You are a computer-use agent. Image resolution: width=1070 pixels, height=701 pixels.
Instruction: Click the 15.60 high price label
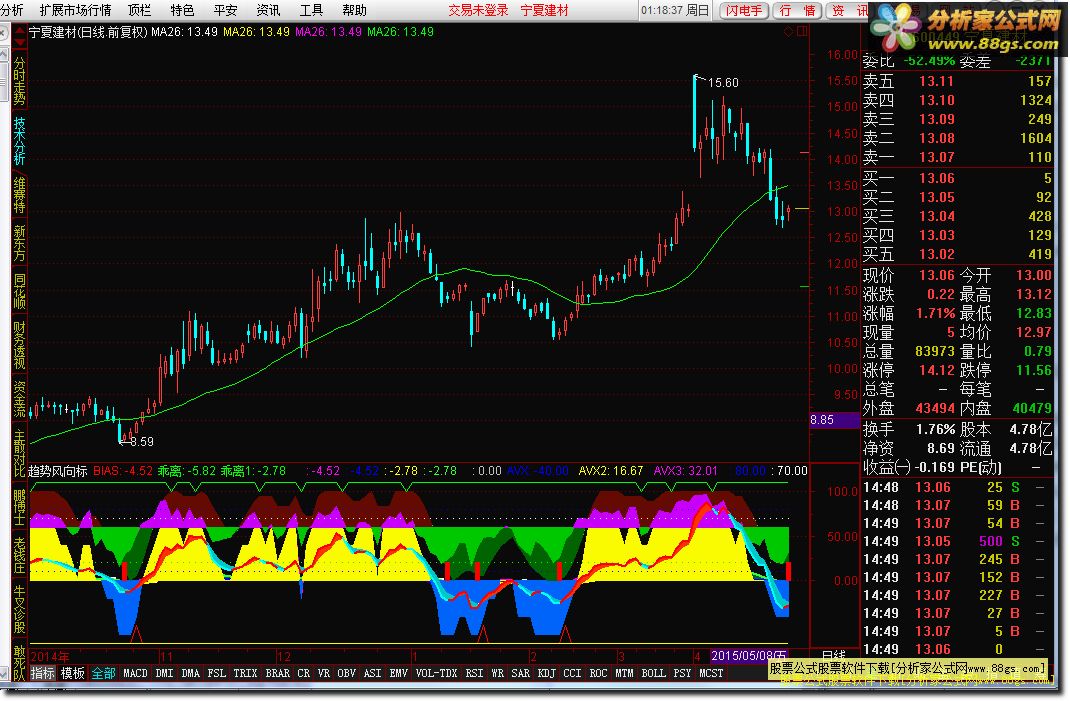click(723, 83)
